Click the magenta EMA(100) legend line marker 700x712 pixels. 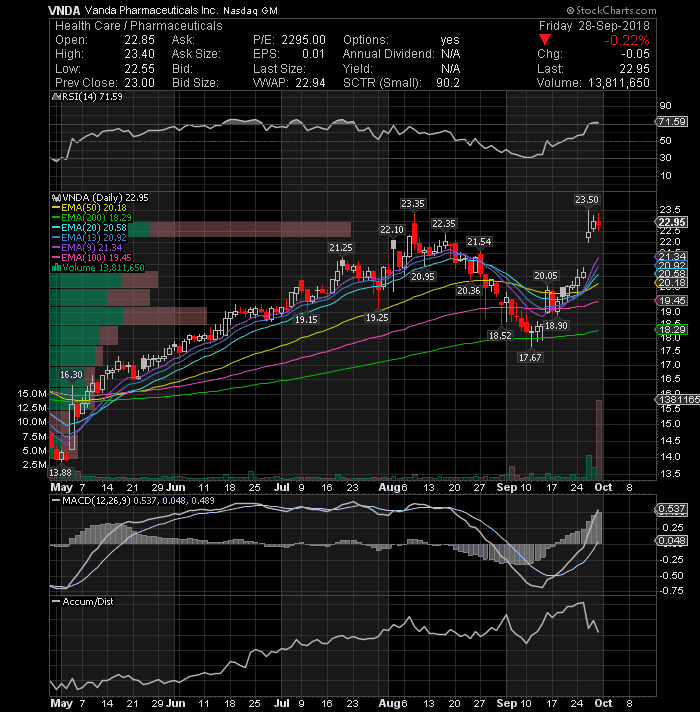point(56,258)
